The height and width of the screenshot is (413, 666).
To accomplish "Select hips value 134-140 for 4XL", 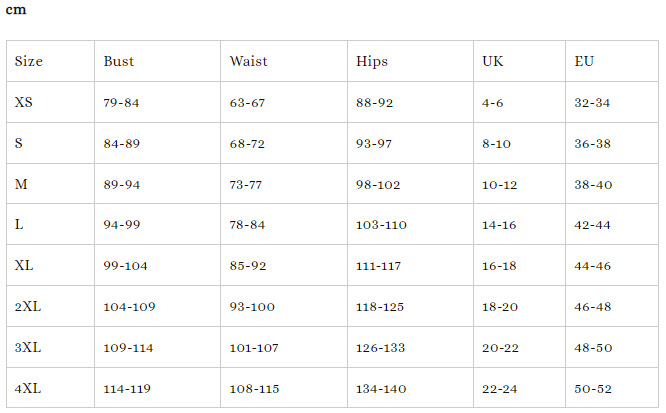I will click(381, 388).
